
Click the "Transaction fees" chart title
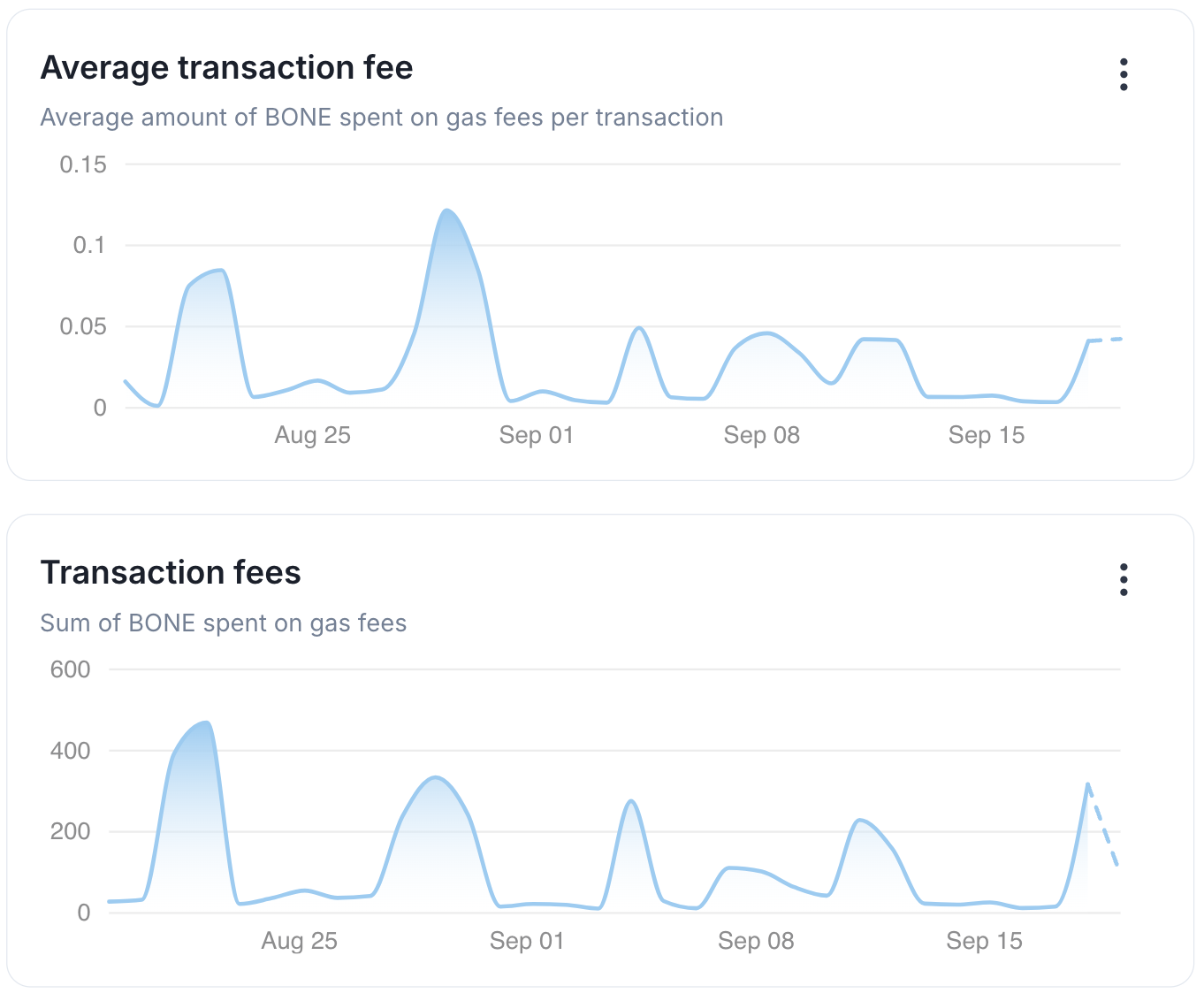171,573
